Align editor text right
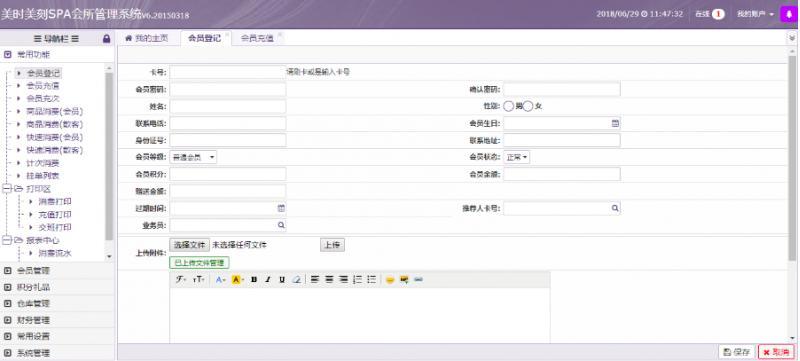The width and height of the screenshot is (800, 361). pos(343,279)
